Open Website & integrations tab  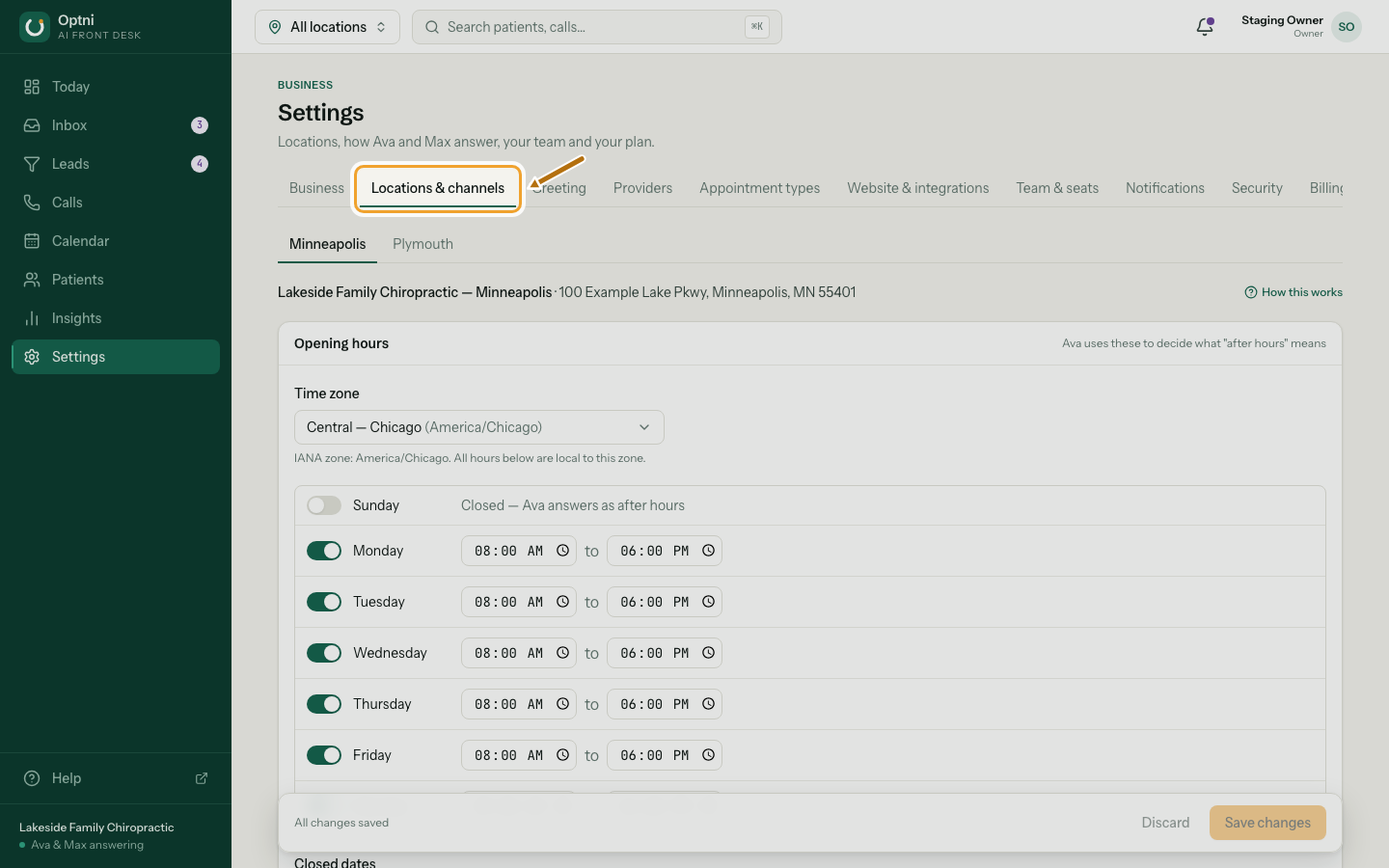pos(918,188)
